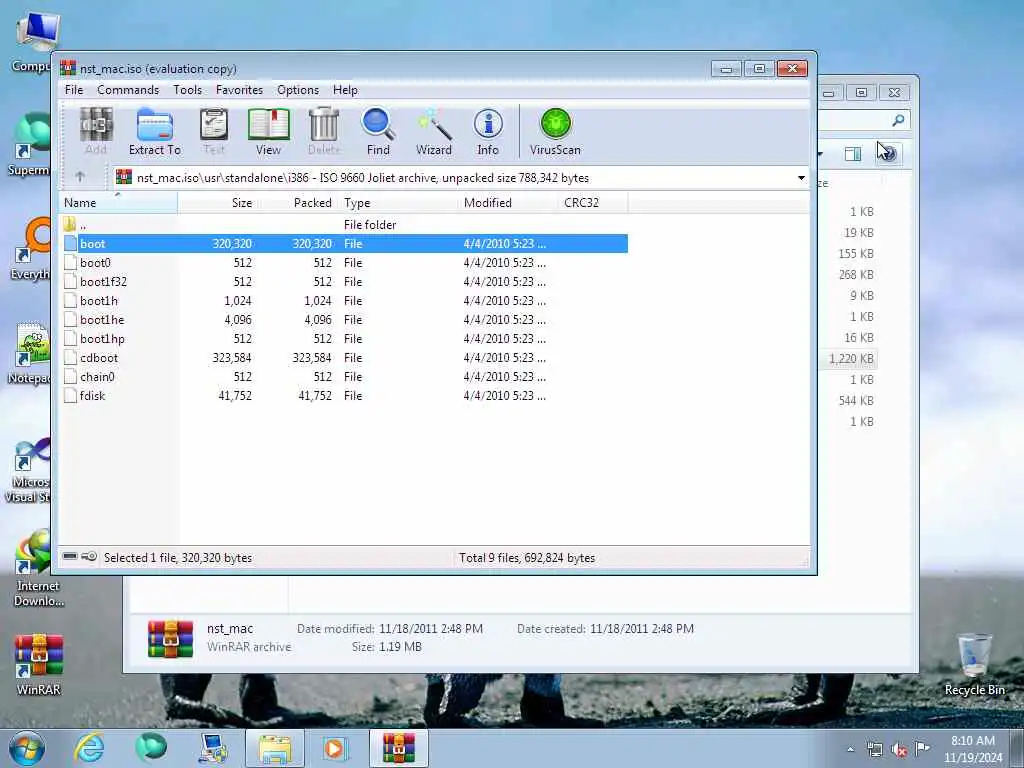Open the Find magnifier tool
Image resolution: width=1024 pixels, height=768 pixels.
click(378, 131)
